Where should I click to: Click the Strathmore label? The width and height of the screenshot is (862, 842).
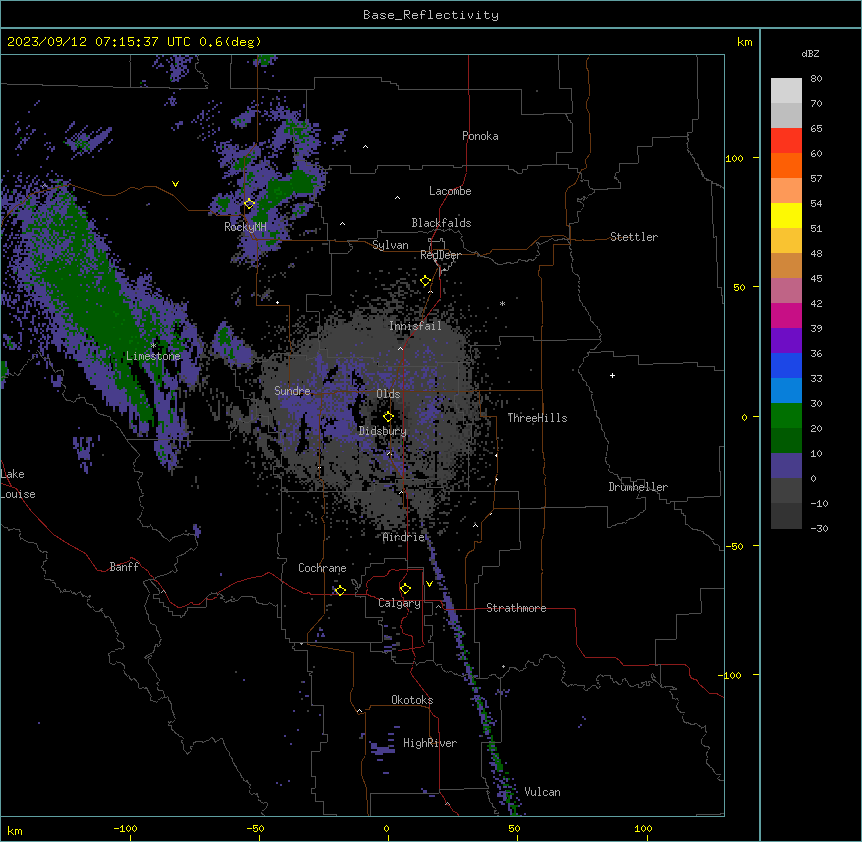pyautogui.click(x=516, y=608)
